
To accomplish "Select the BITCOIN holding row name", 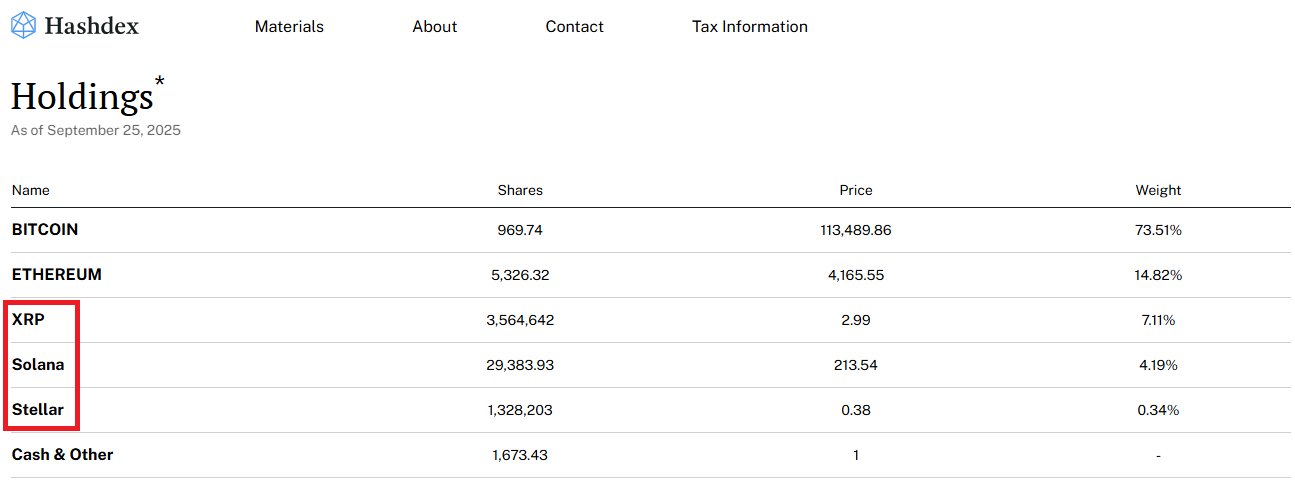I will coord(45,230).
